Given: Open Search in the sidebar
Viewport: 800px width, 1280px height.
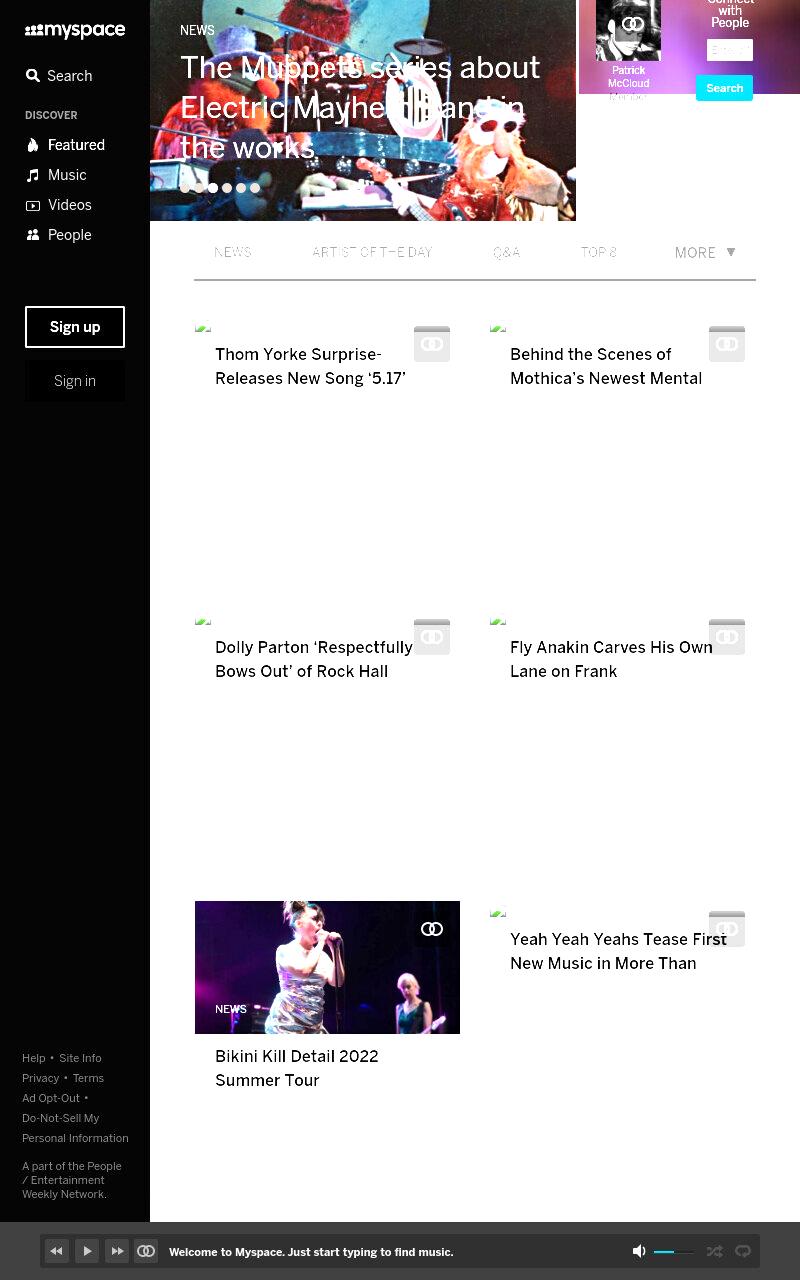Looking at the screenshot, I should [59, 76].
